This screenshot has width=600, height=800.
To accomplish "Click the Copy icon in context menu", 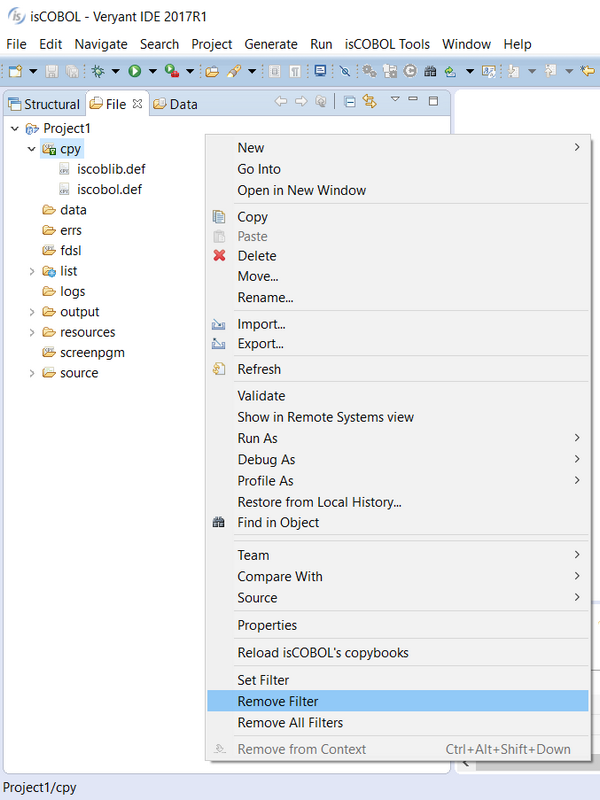I will point(219,217).
